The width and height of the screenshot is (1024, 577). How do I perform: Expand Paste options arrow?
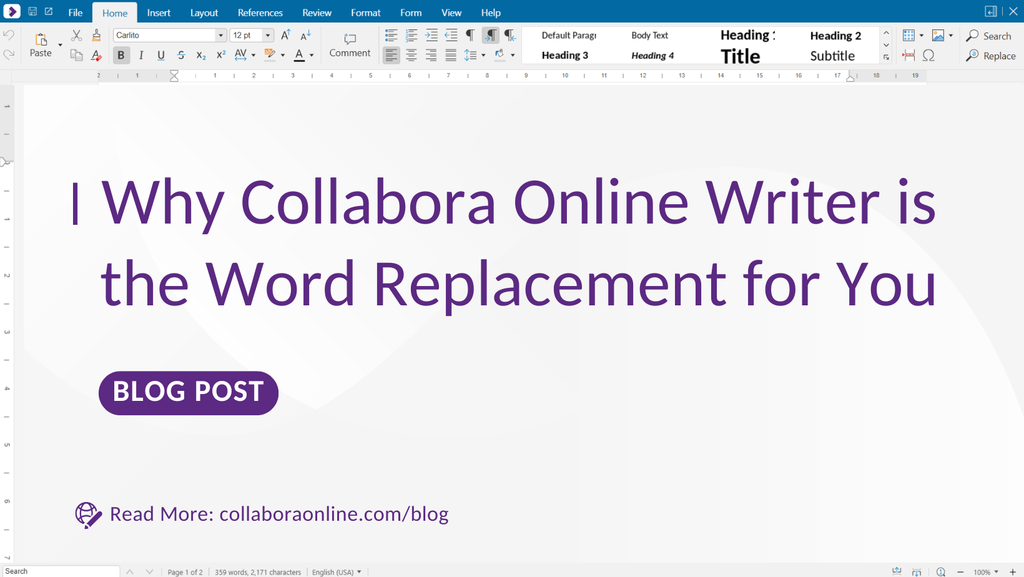coord(60,45)
